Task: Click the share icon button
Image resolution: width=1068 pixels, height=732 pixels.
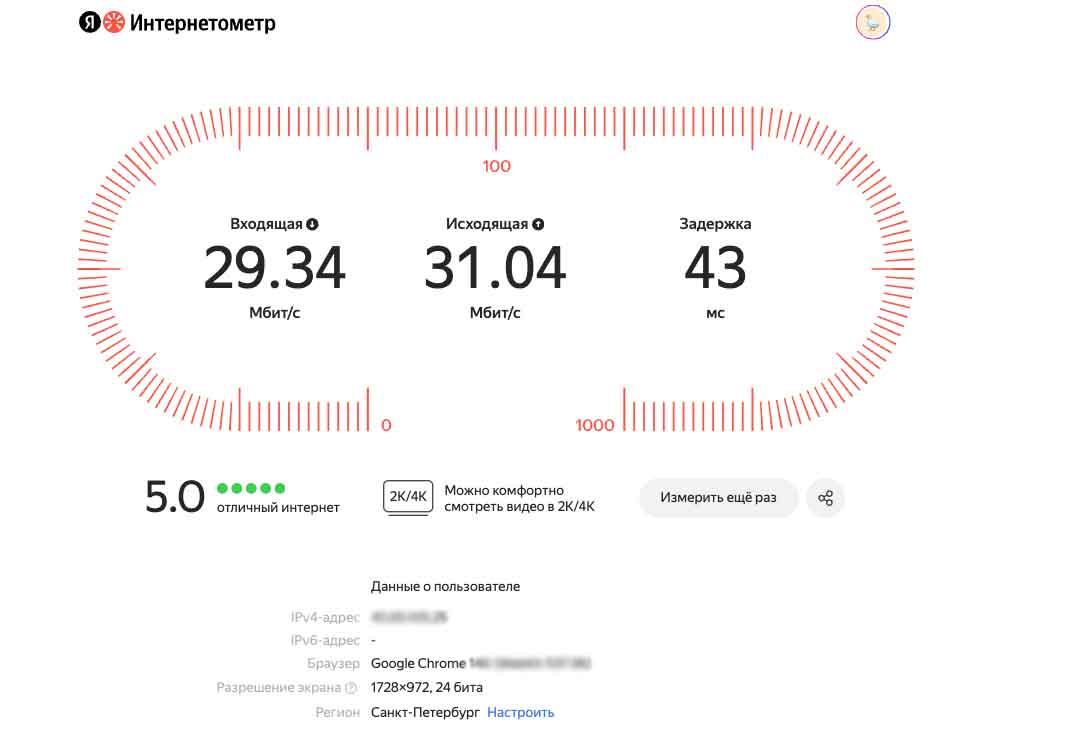Action: coord(825,498)
